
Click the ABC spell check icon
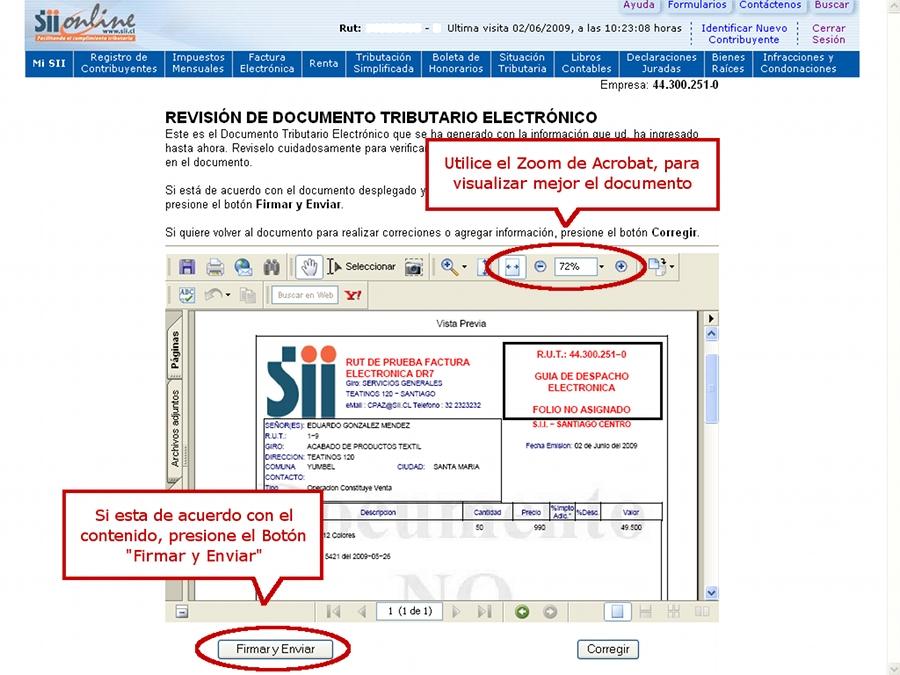pos(187,295)
